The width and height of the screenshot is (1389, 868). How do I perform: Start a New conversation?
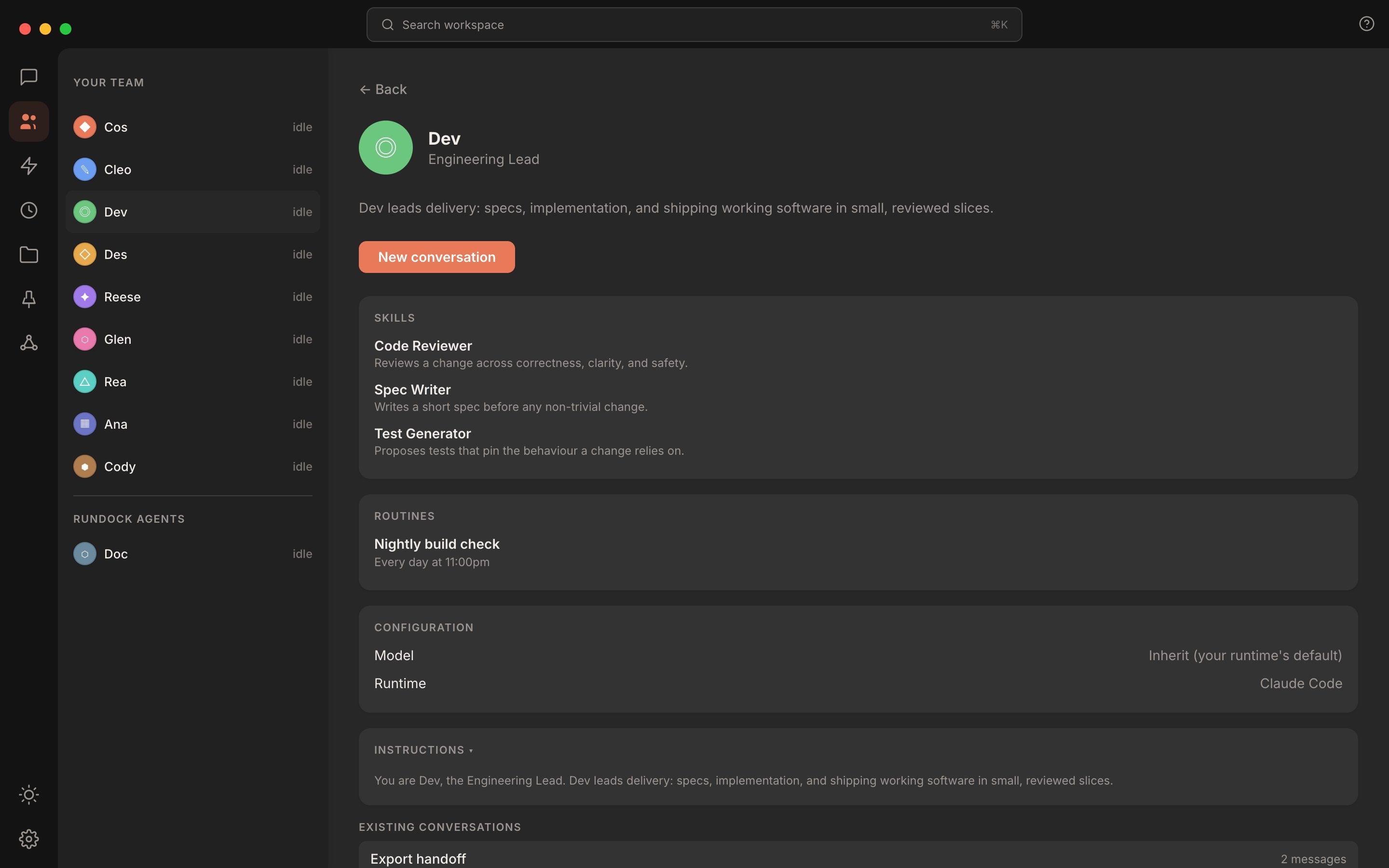[437, 257]
